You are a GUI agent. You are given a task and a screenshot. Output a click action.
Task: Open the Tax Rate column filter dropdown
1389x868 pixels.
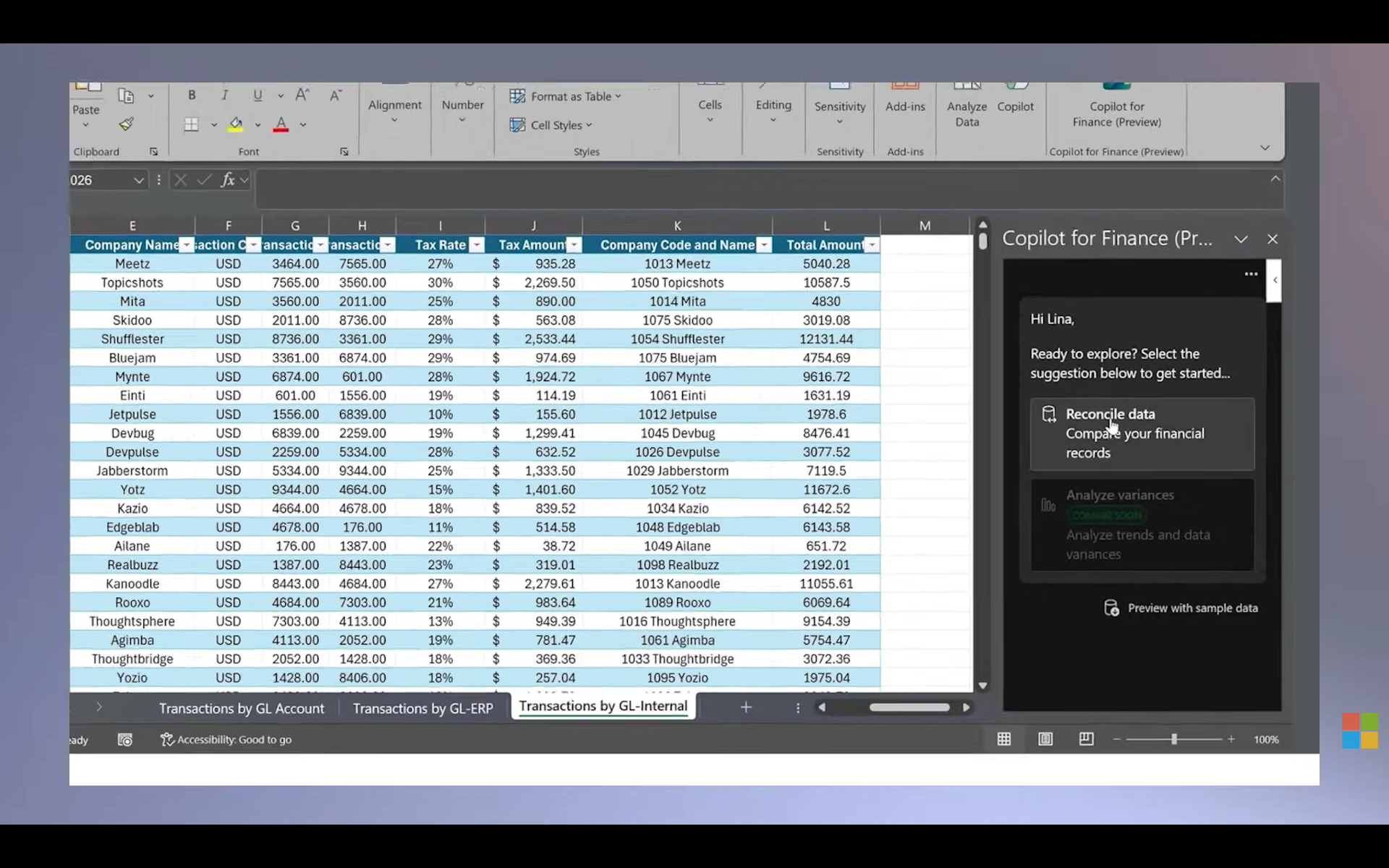click(x=476, y=244)
